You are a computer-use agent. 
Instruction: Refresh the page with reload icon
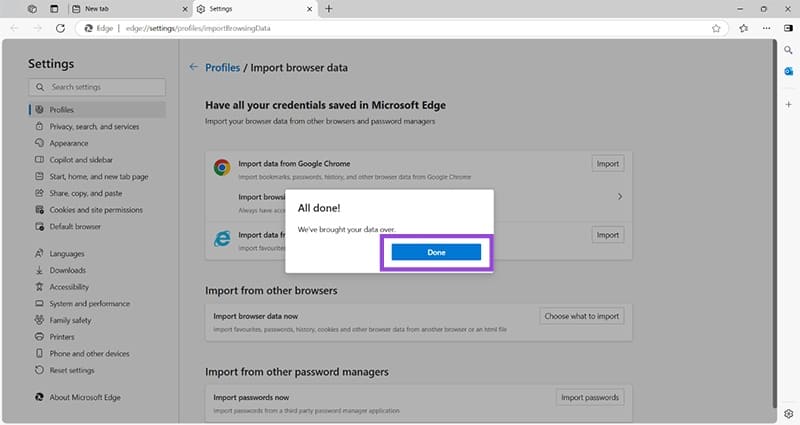pyautogui.click(x=61, y=28)
